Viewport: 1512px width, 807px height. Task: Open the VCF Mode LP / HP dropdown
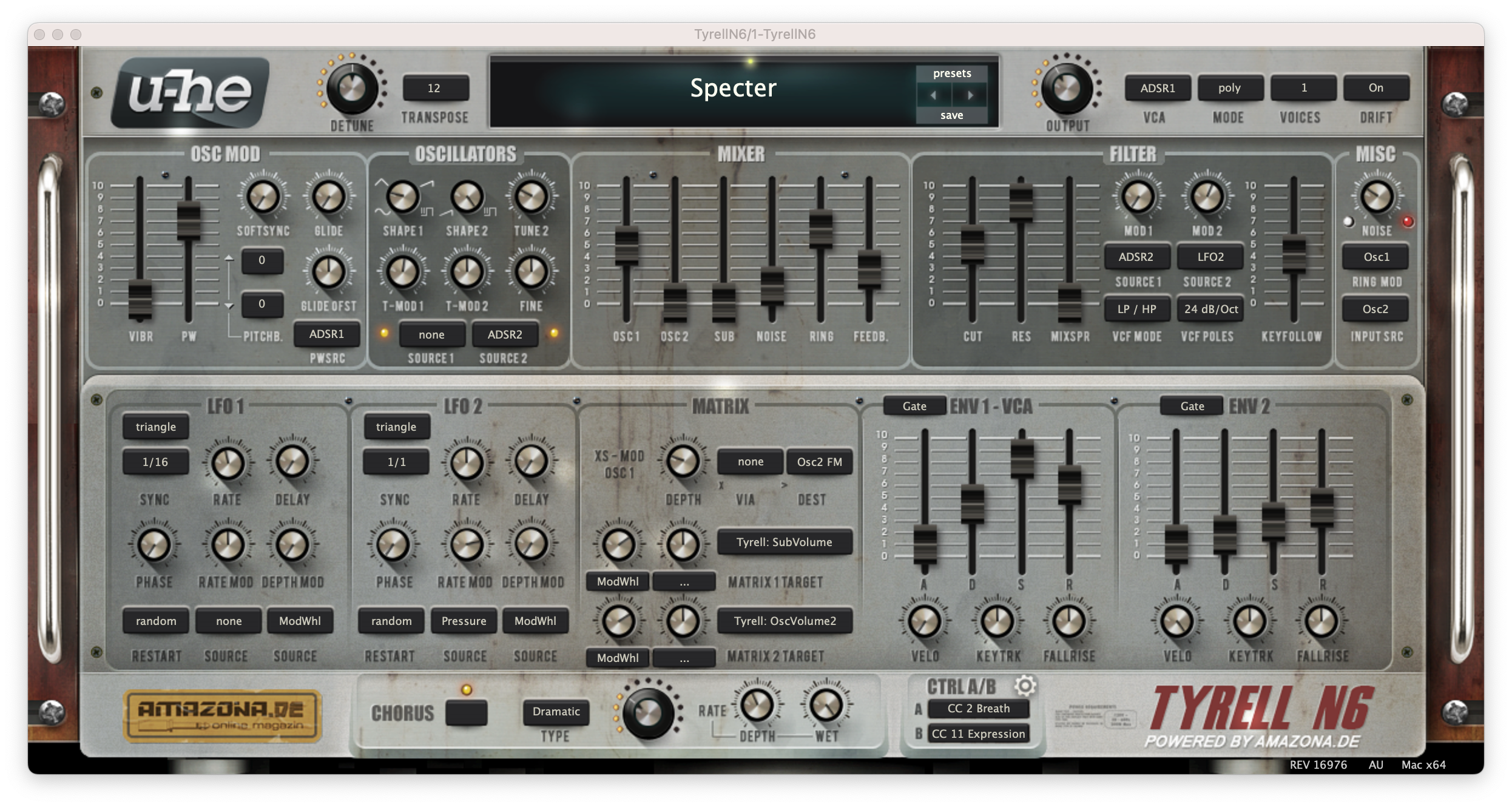click(x=1136, y=309)
